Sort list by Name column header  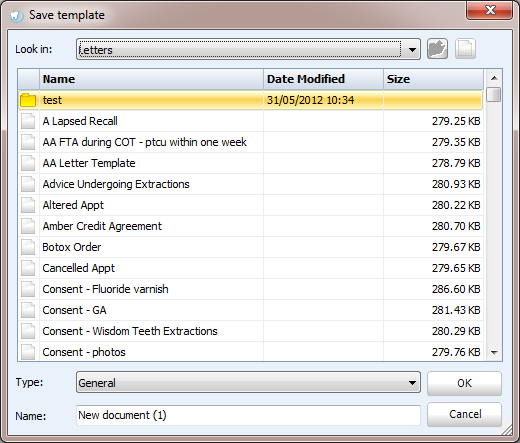point(151,79)
